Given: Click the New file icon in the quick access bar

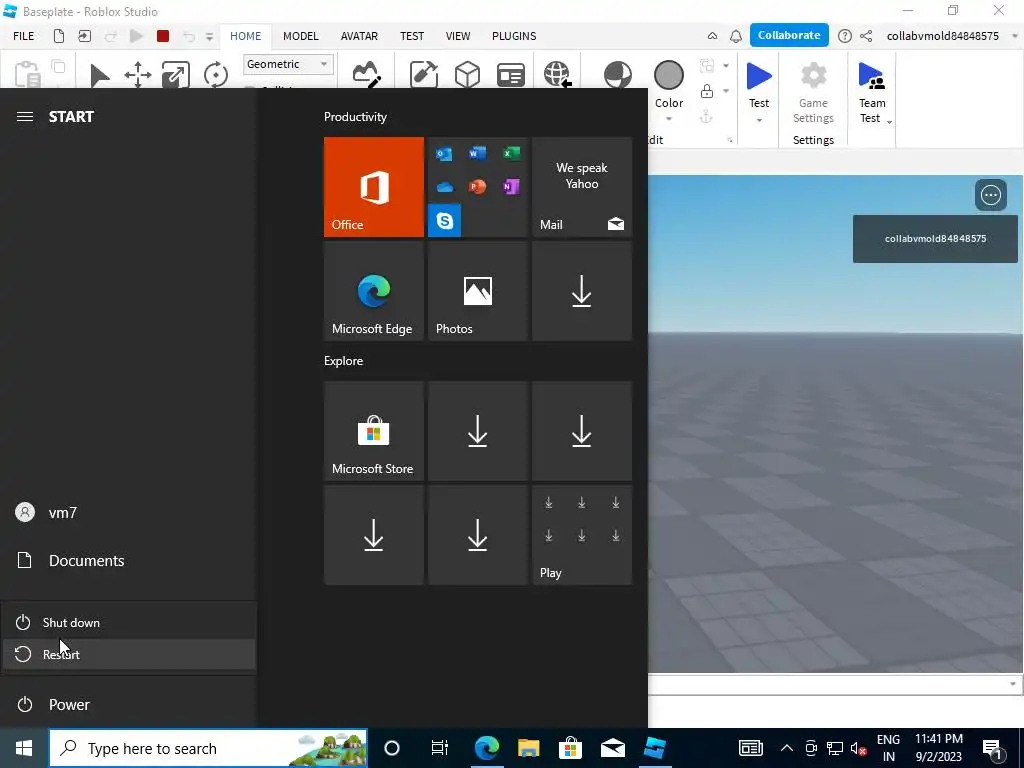Looking at the screenshot, I should 59,36.
